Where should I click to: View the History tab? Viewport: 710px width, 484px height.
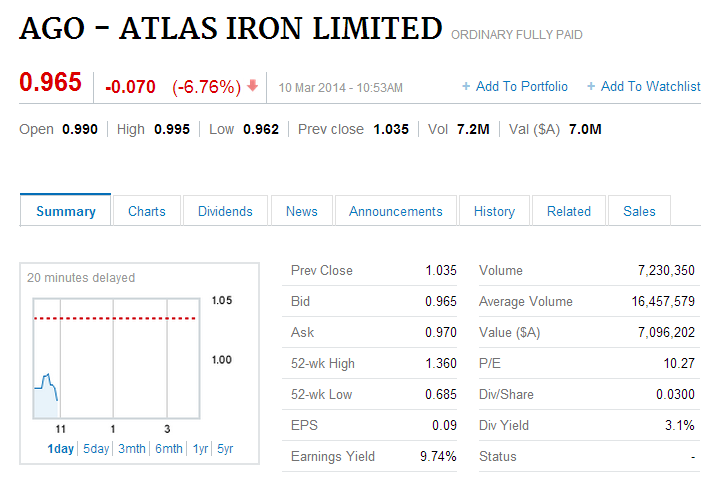click(x=494, y=211)
